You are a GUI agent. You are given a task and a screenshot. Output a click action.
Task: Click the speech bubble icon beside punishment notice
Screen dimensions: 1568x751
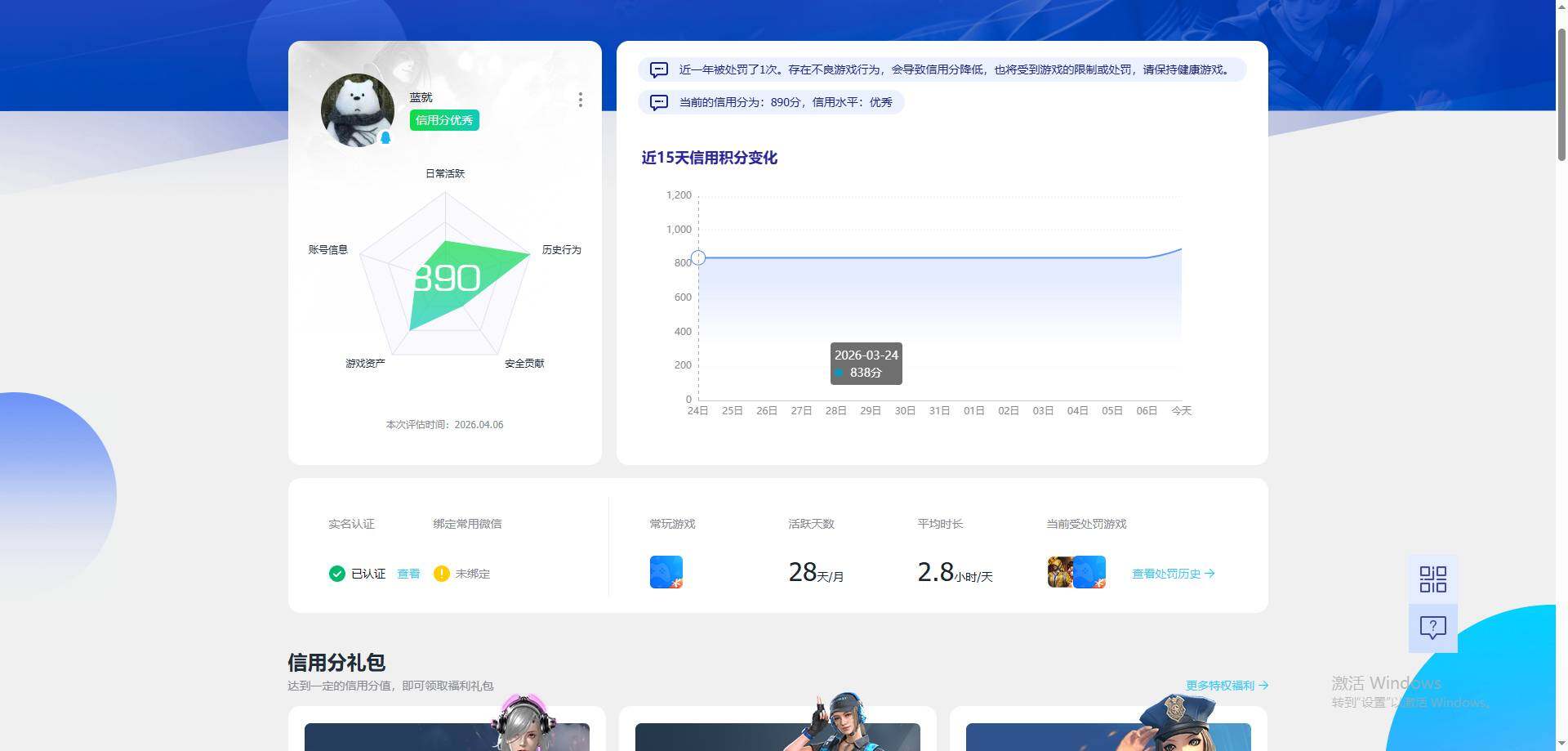click(659, 70)
